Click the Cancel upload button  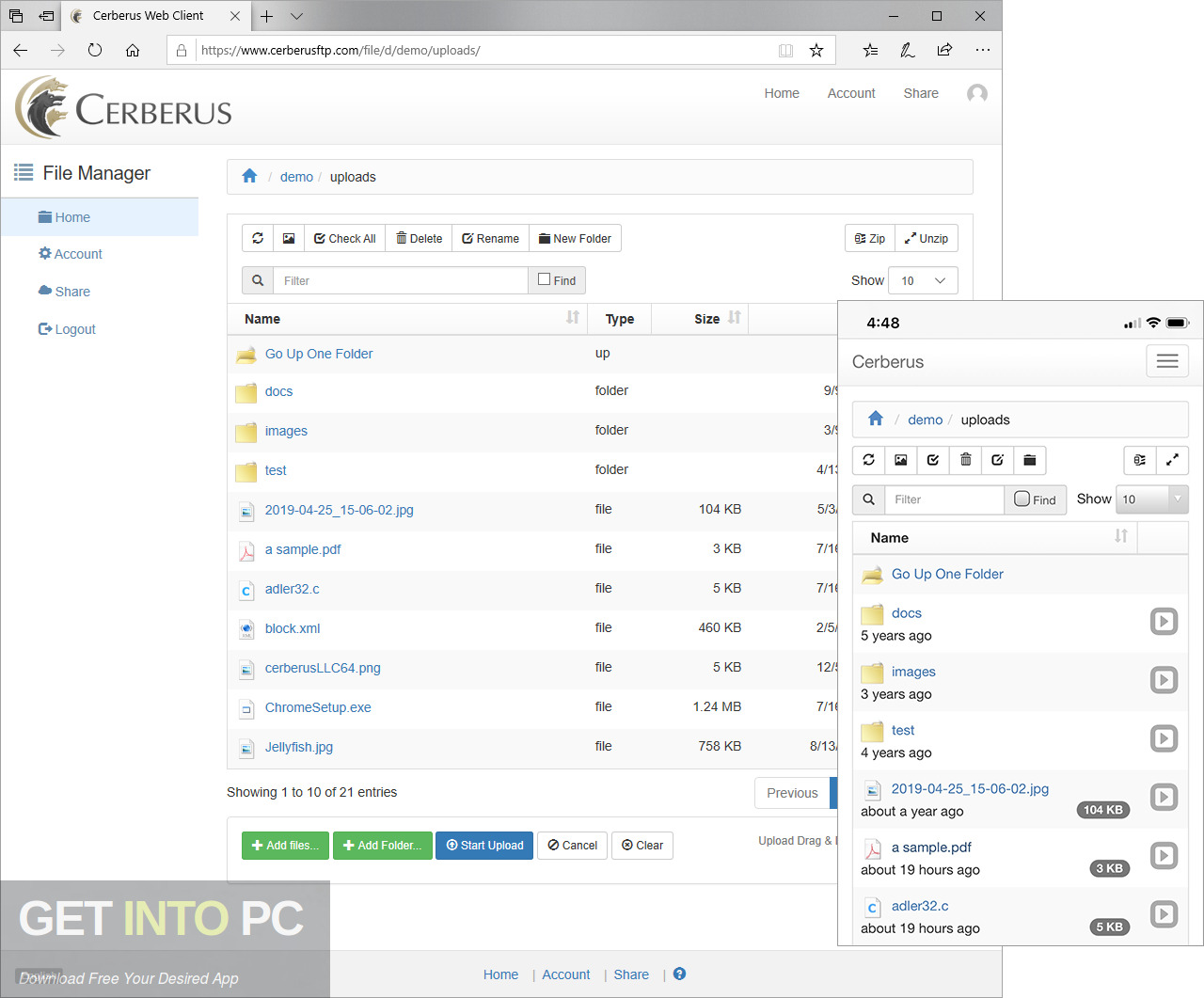[x=572, y=846]
